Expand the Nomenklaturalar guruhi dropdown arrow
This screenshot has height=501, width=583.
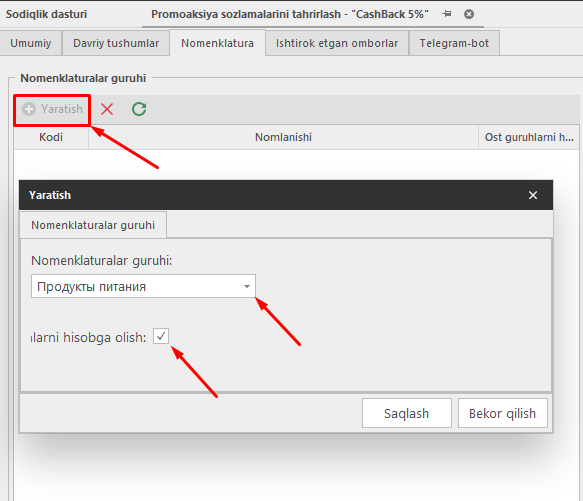tap(247, 286)
